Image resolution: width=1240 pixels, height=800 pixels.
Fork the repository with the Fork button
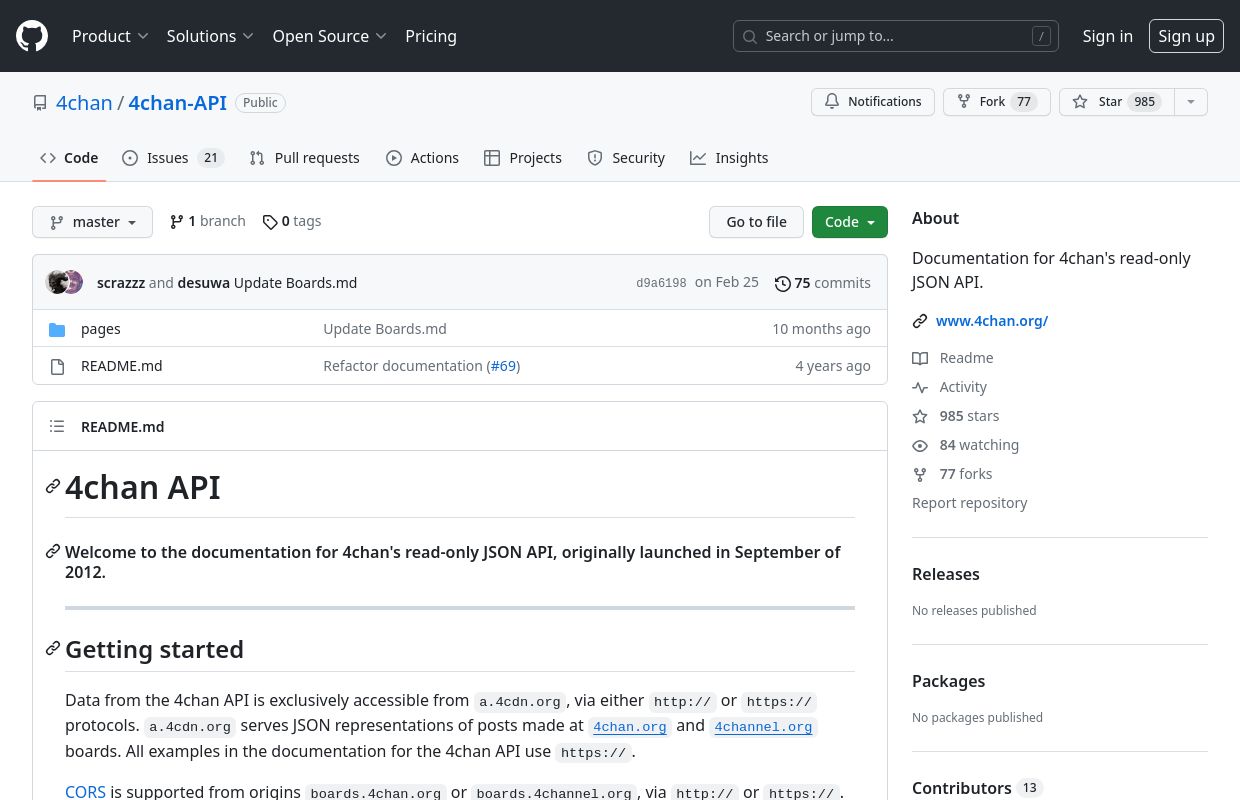(996, 102)
